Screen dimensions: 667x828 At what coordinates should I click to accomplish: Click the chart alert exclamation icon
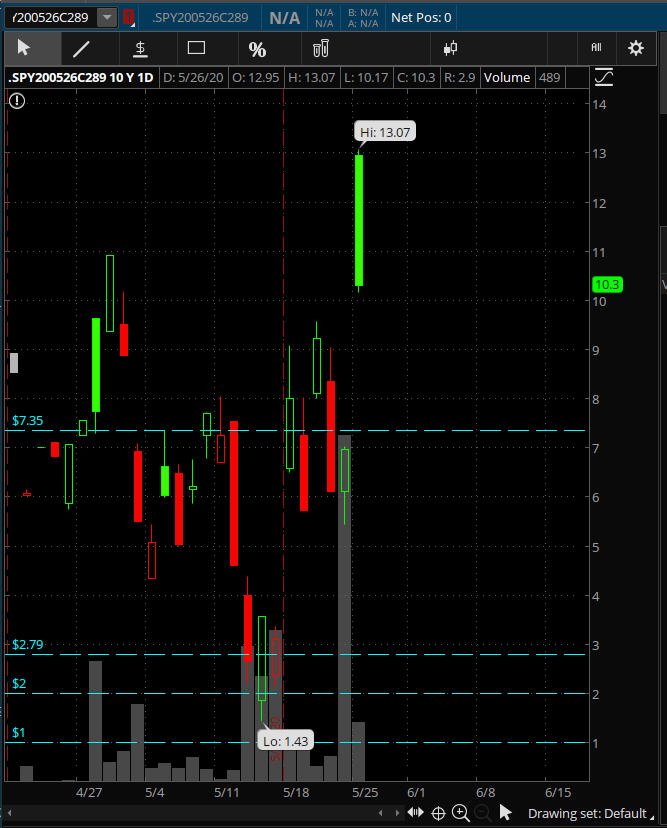(17, 100)
